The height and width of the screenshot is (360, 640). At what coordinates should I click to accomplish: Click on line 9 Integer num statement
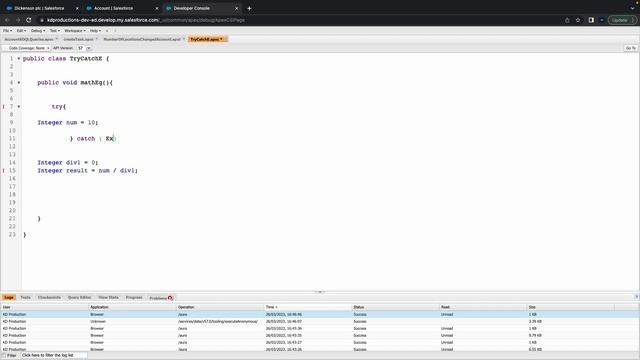tap(68, 122)
